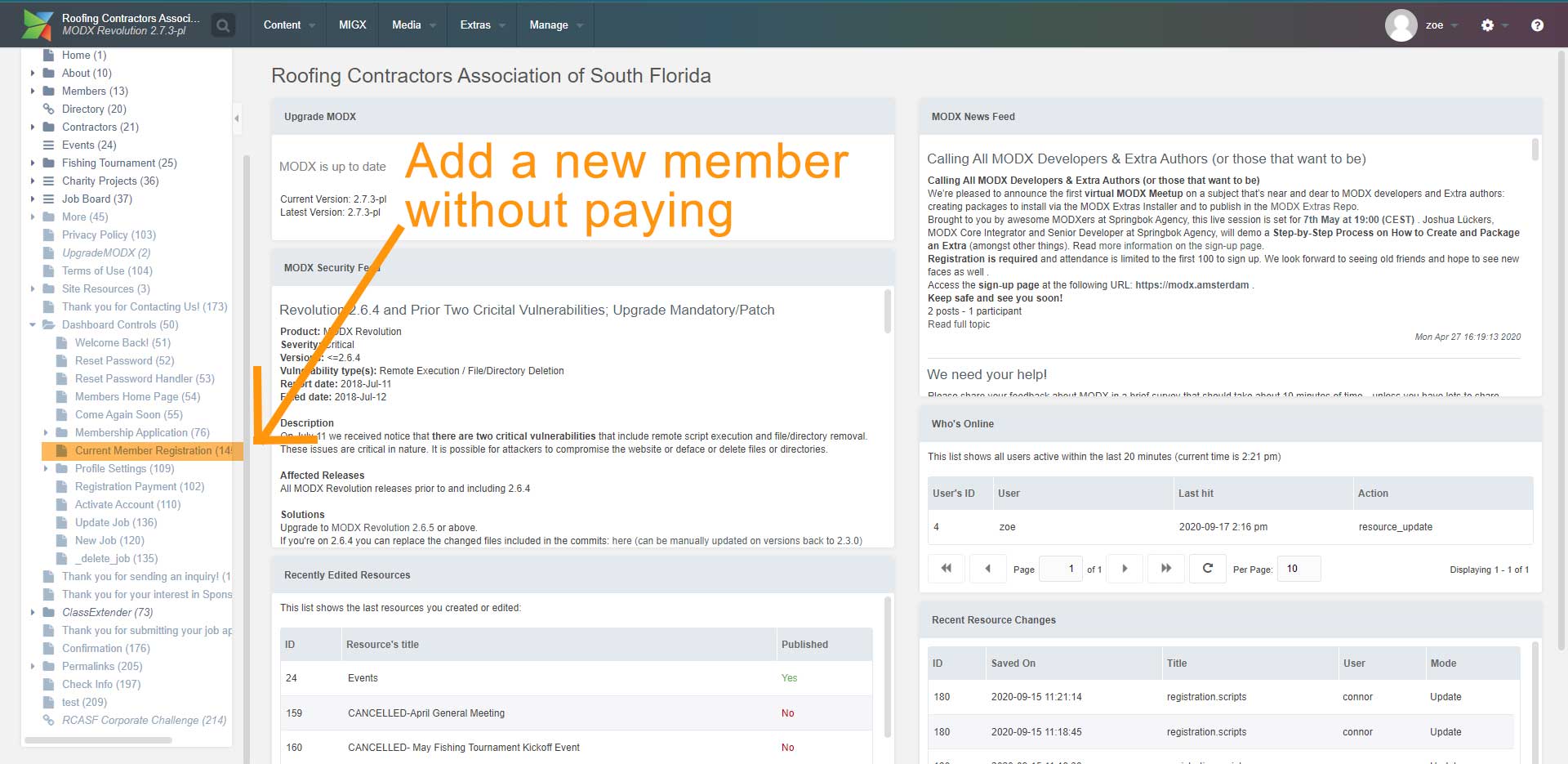Viewport: 1568px width, 764px height.
Task: Open the help question mark icon
Action: pos(1537,25)
